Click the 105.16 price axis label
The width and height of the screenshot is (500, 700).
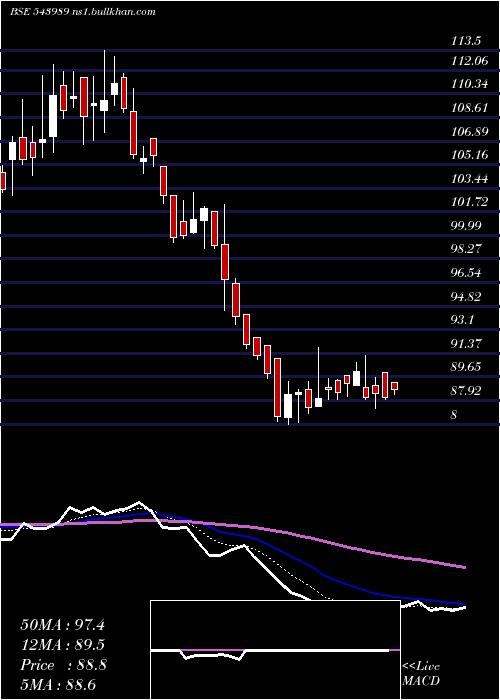tap(469, 155)
